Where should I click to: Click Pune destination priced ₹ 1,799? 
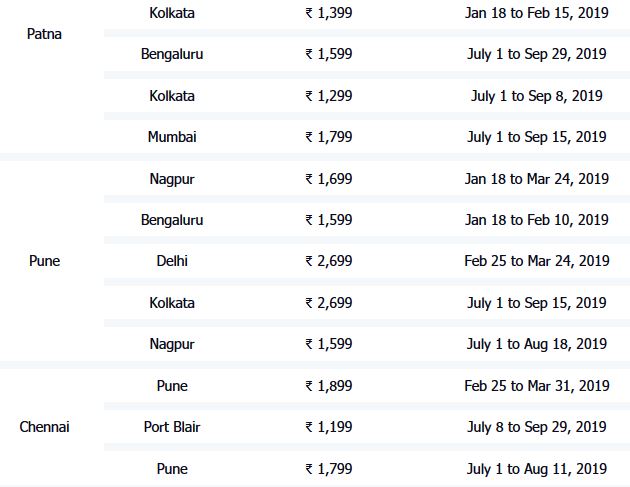[x=172, y=469]
